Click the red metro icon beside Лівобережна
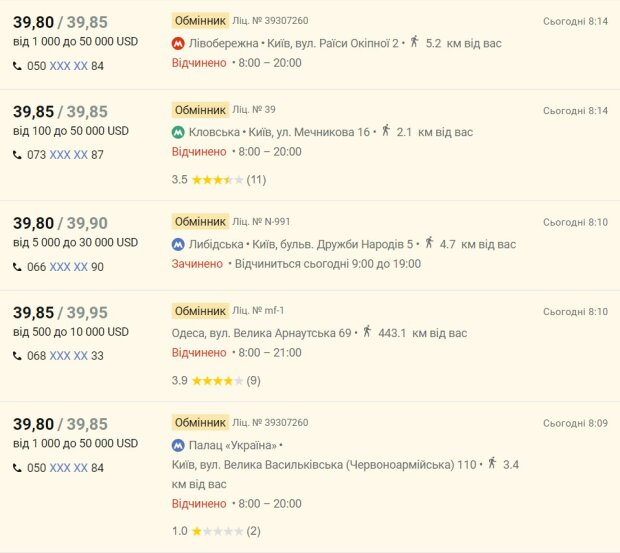The image size is (620, 553). click(x=178, y=43)
